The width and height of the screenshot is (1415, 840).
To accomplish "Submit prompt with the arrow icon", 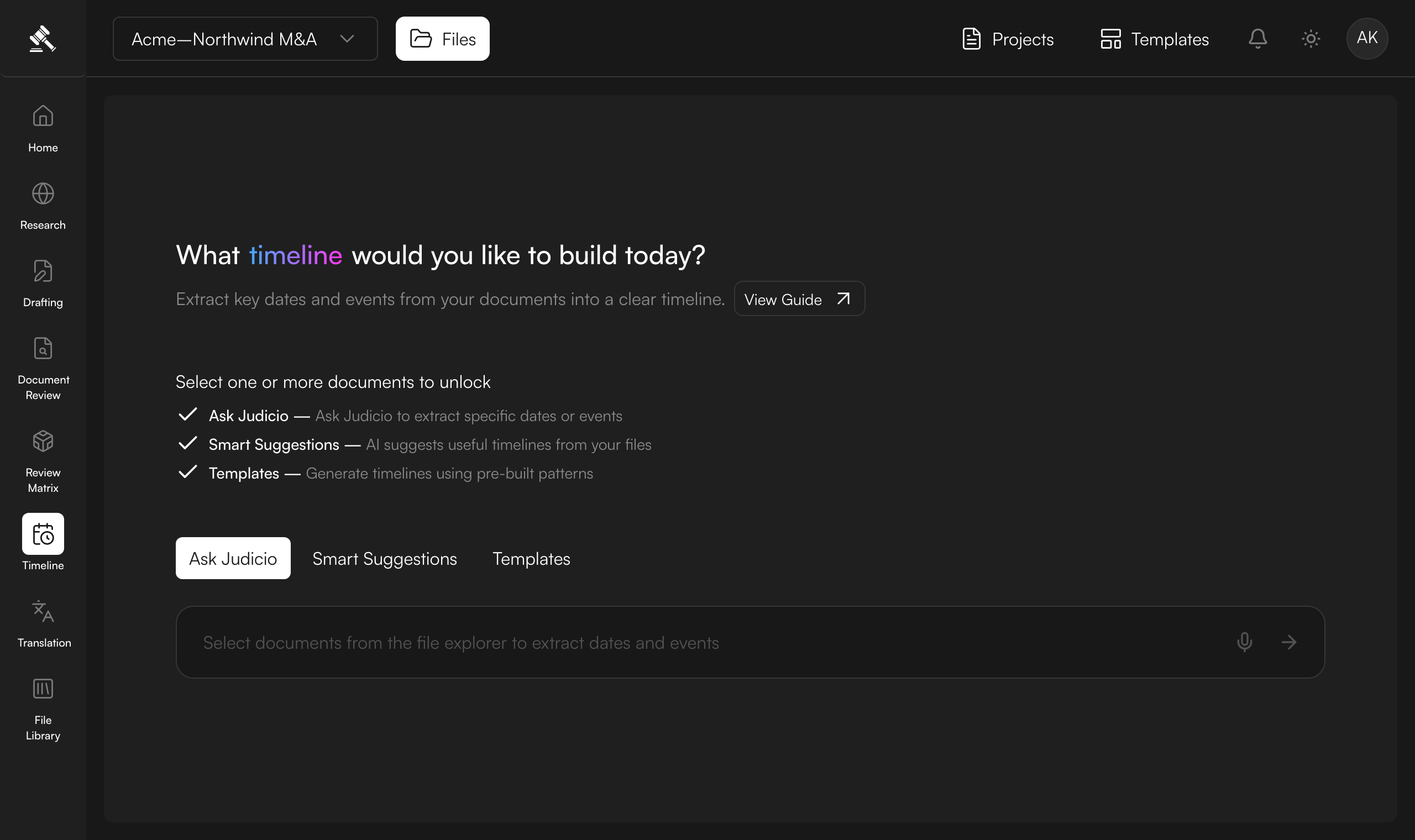I will pyautogui.click(x=1289, y=642).
